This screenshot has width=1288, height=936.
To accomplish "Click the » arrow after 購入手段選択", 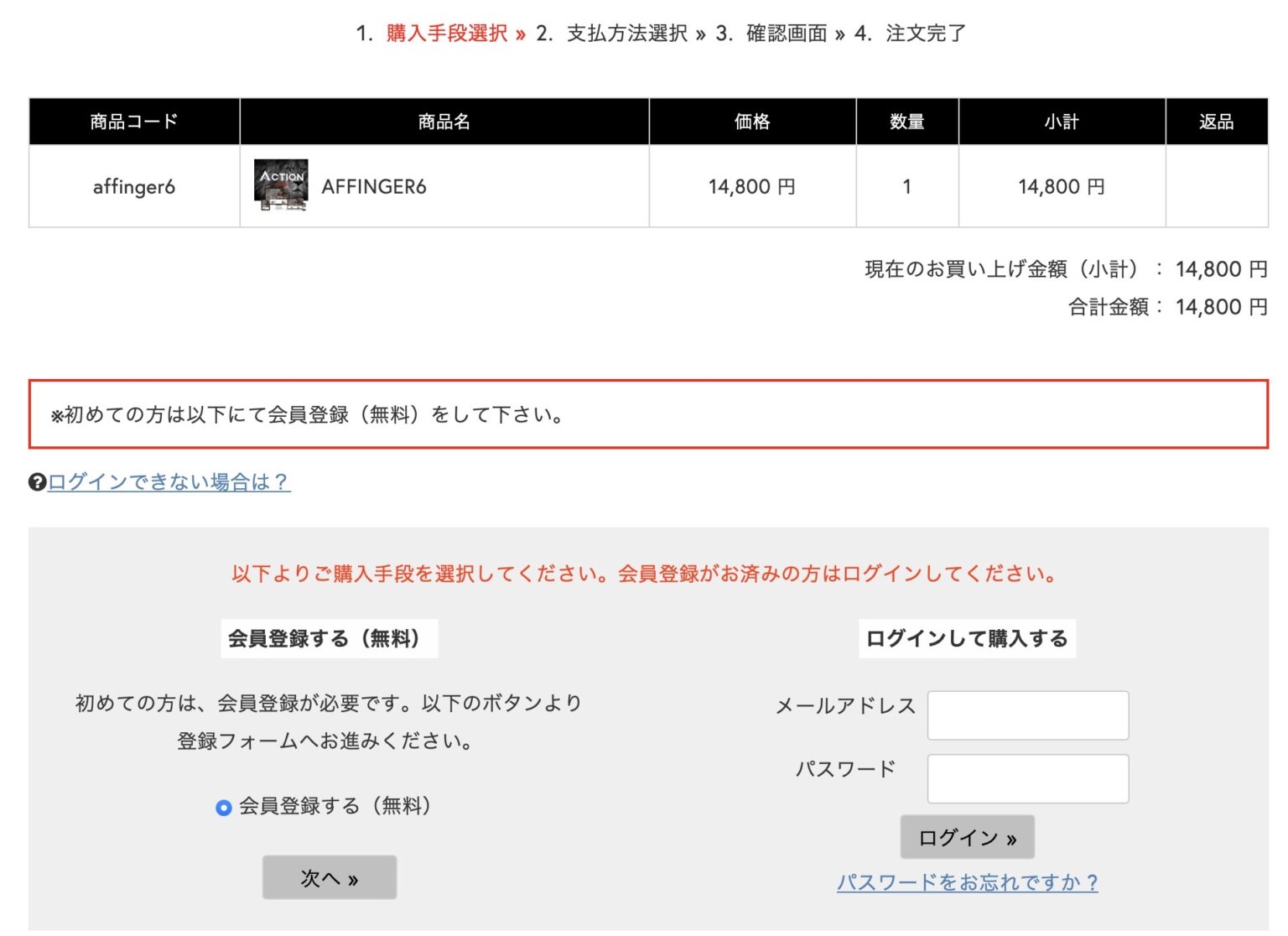I will 520,34.
